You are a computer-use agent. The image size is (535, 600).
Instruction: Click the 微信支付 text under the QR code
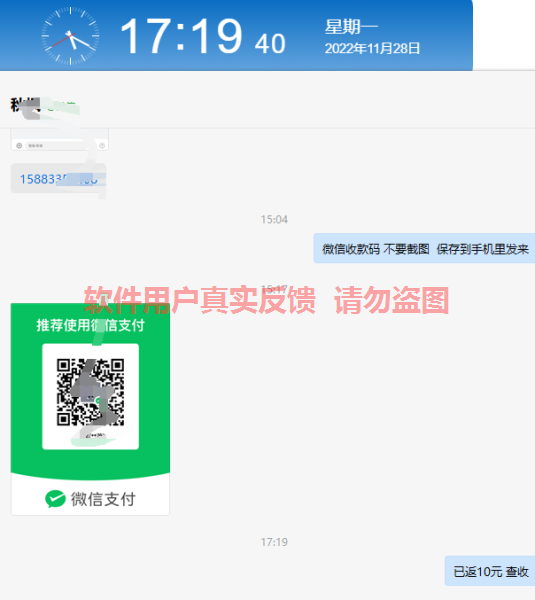(103, 499)
